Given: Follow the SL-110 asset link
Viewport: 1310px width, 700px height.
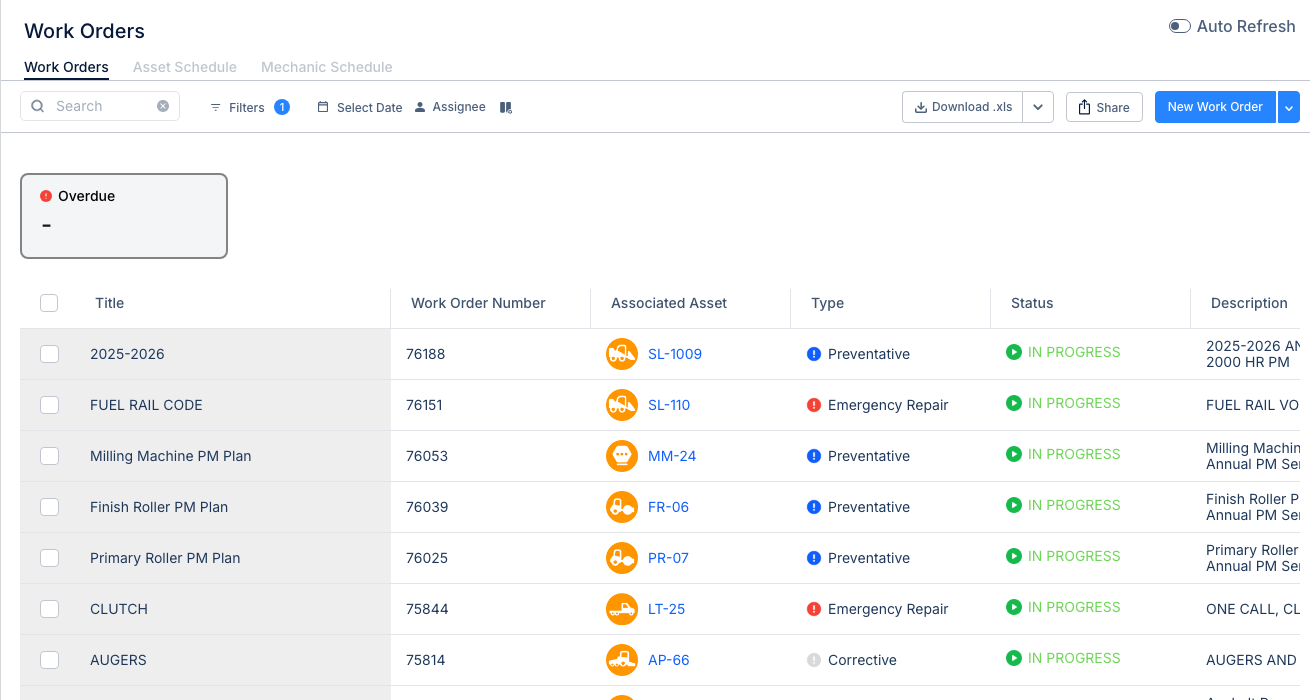Looking at the screenshot, I should 668,404.
